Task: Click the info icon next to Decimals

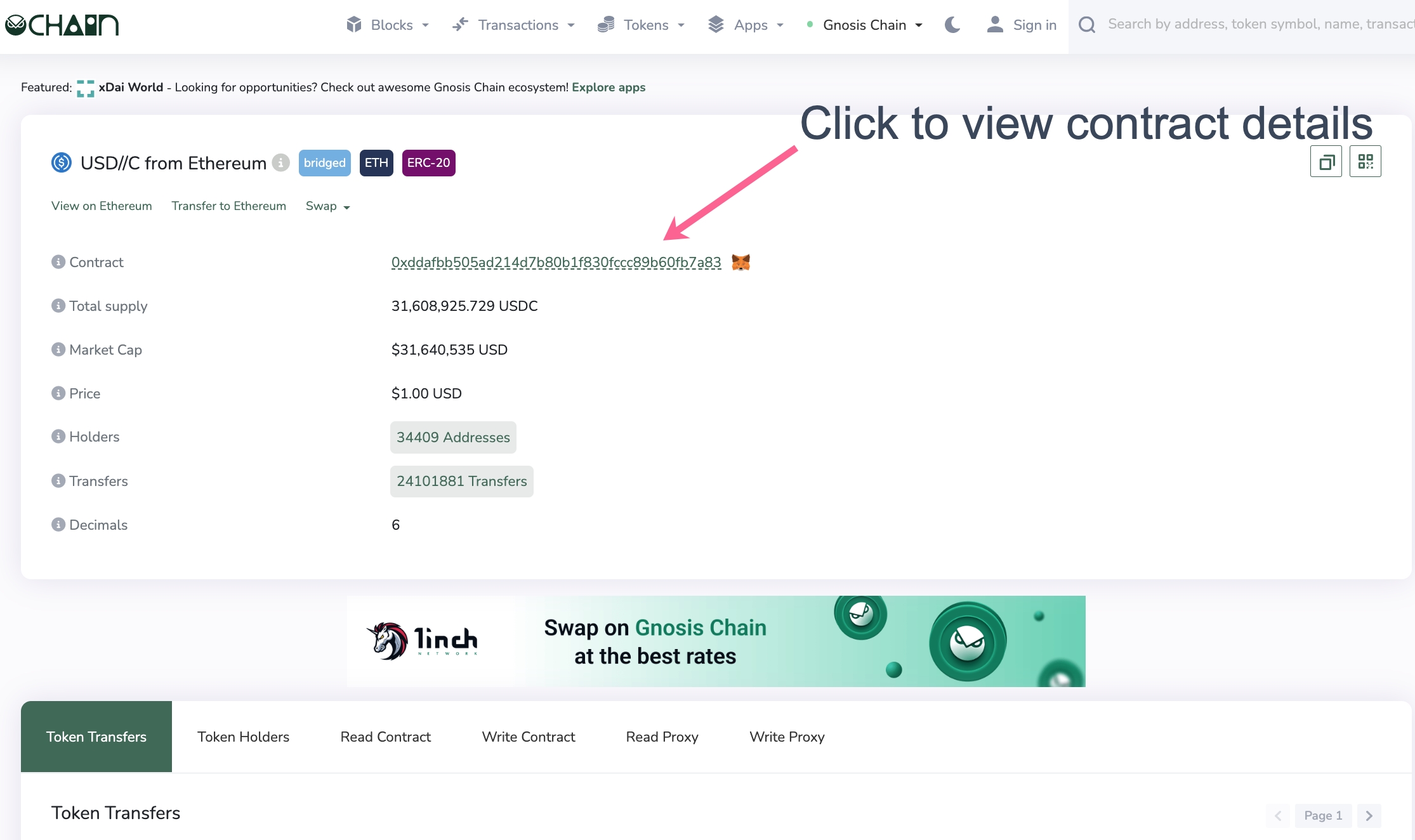Action: 58,525
